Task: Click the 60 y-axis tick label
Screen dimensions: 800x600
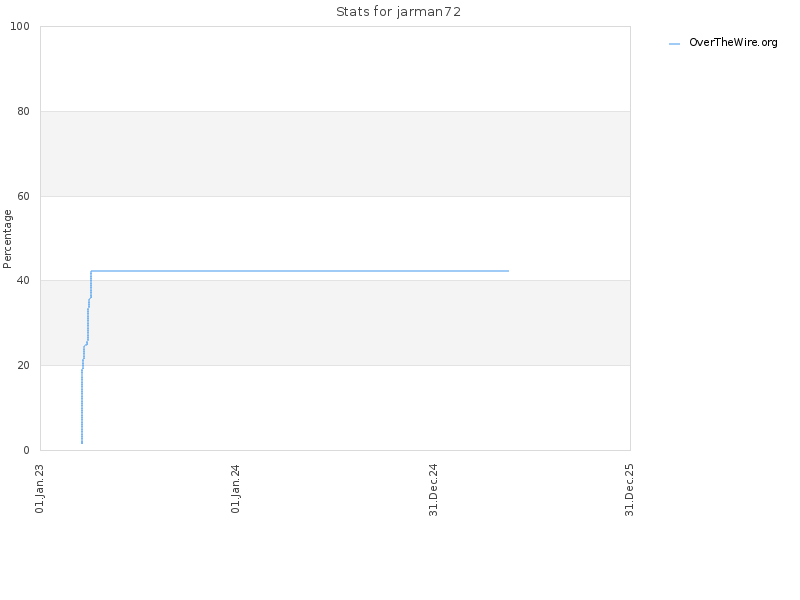Action: coord(23,196)
